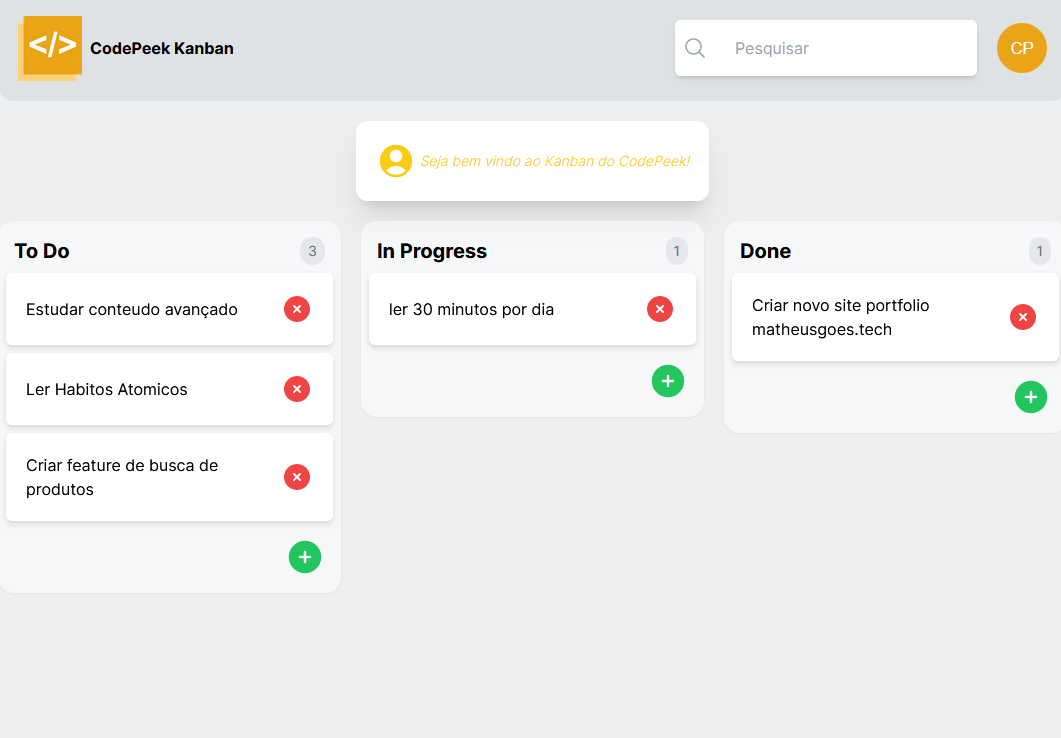Open the CP avatar menu
This screenshot has width=1061, height=738.
[x=1021, y=47]
